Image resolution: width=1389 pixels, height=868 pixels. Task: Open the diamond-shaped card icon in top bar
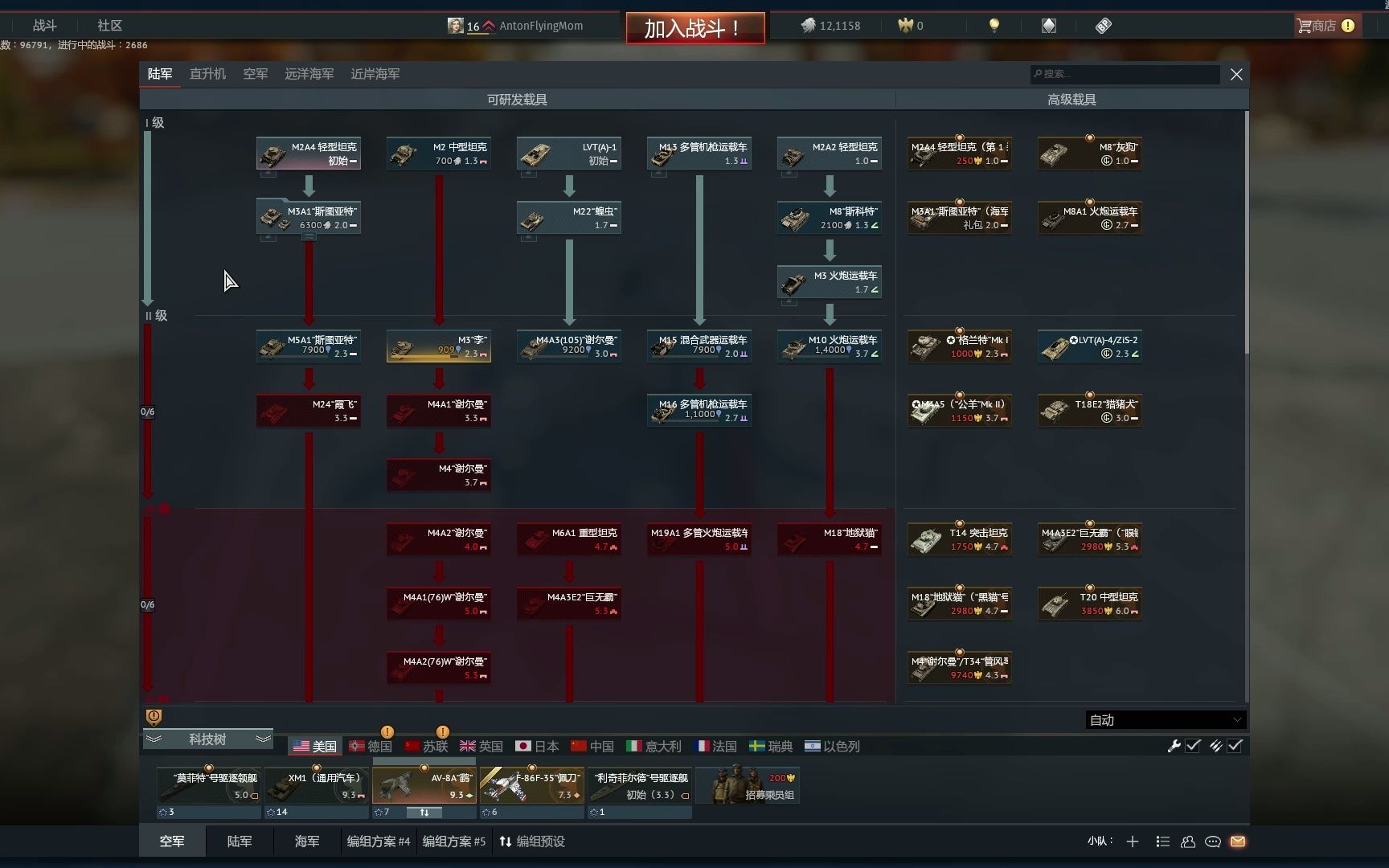(x=1049, y=26)
